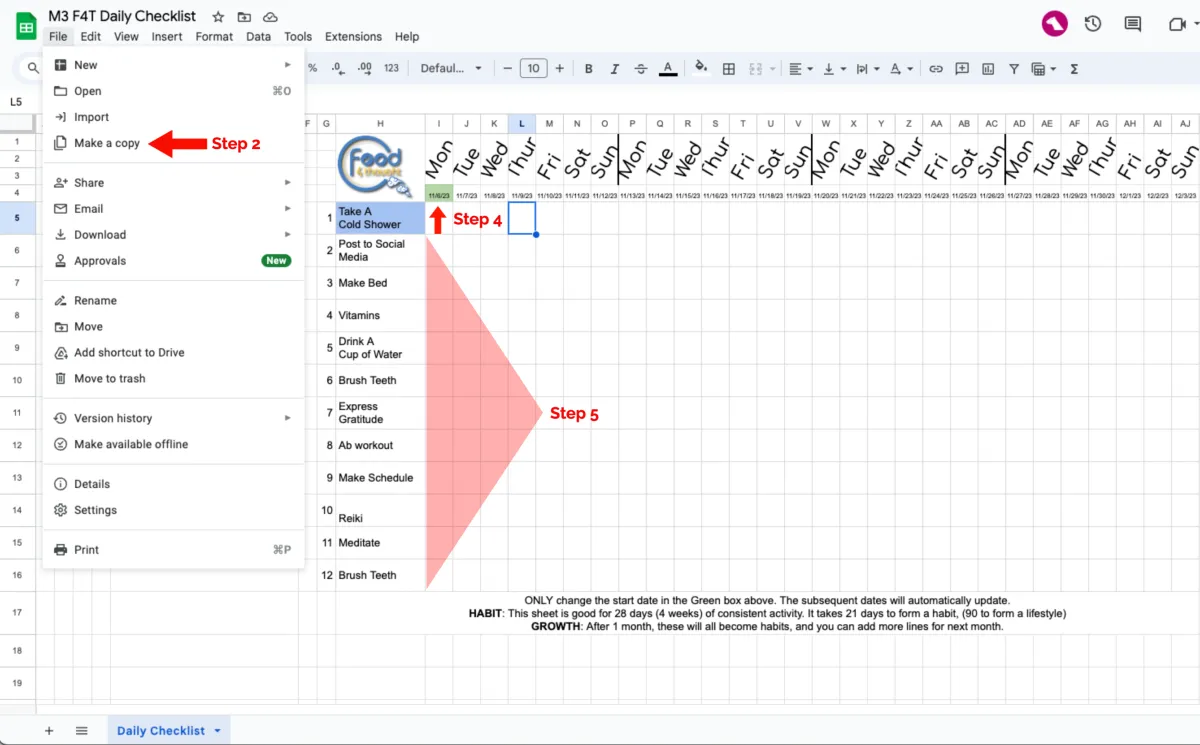
Task: Open the Help menu
Action: pos(407,36)
